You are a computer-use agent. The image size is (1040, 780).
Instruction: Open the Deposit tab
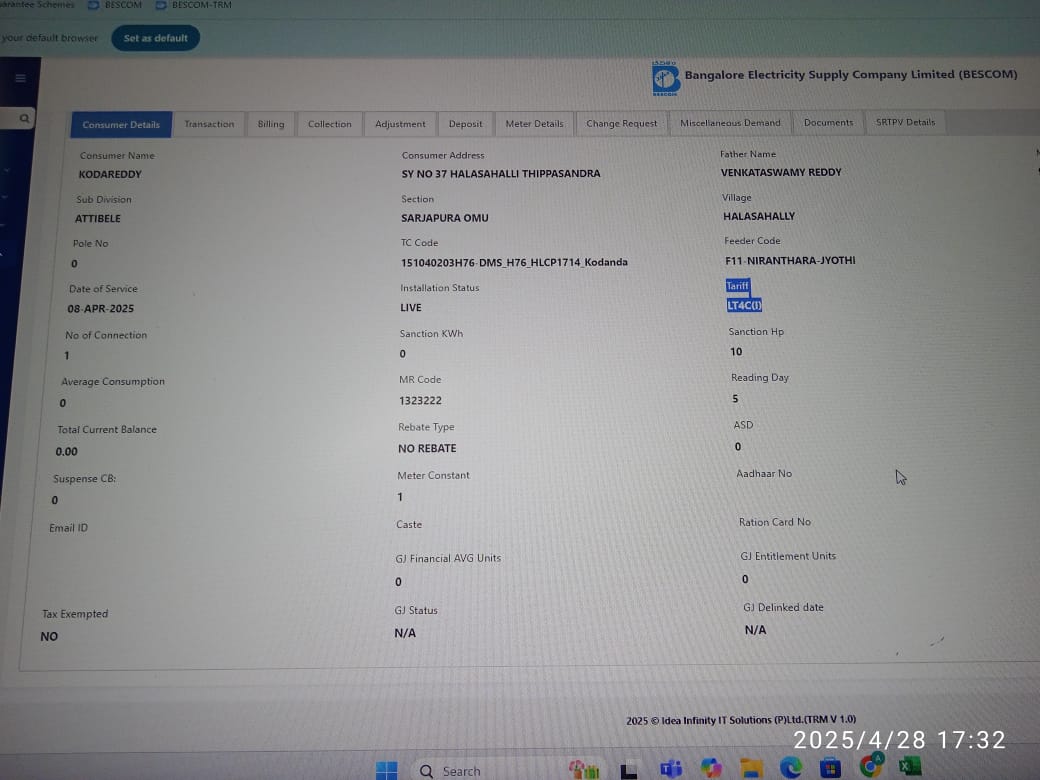466,124
